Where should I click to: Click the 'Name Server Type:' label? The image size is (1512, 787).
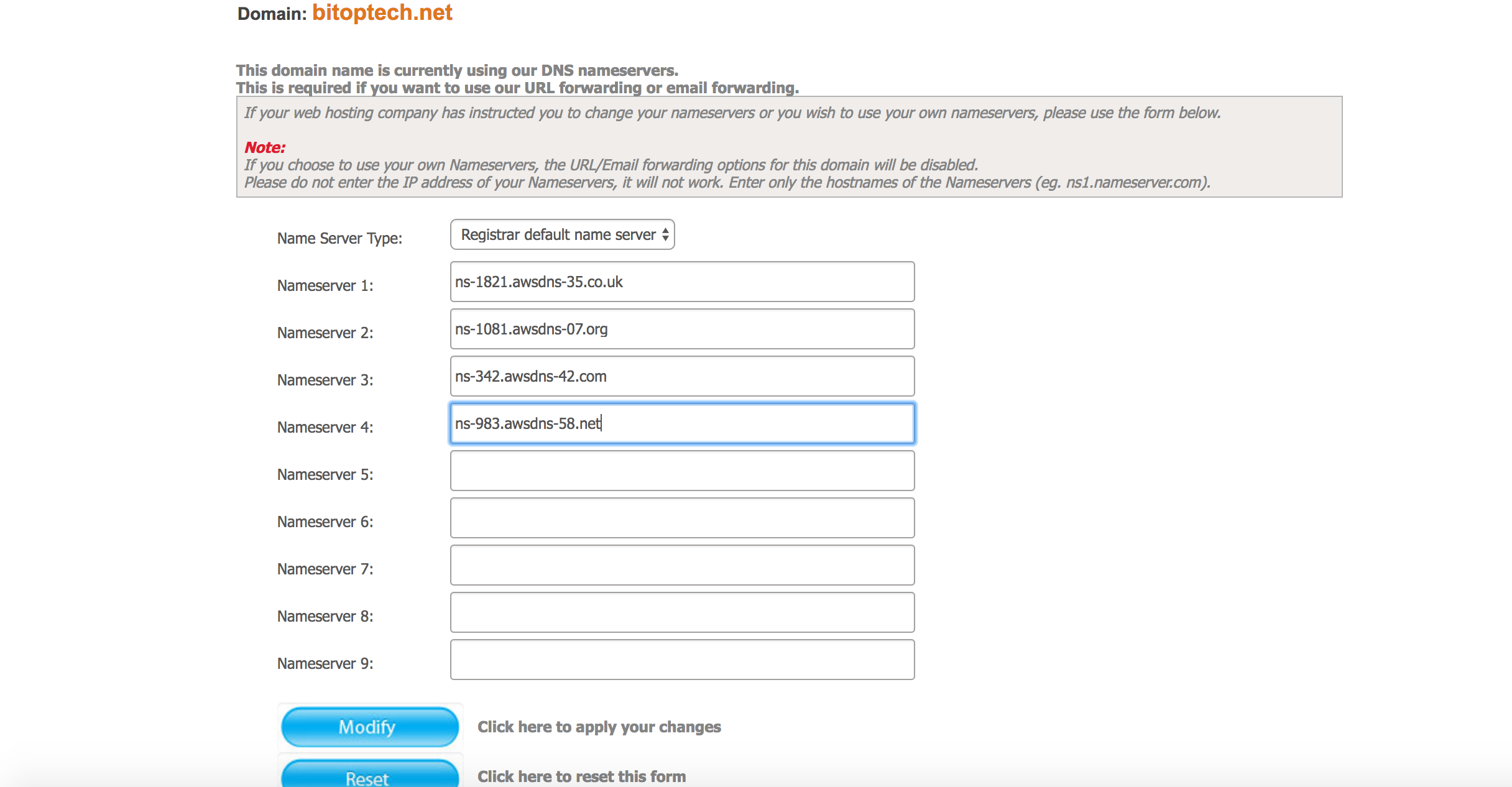[x=339, y=238]
